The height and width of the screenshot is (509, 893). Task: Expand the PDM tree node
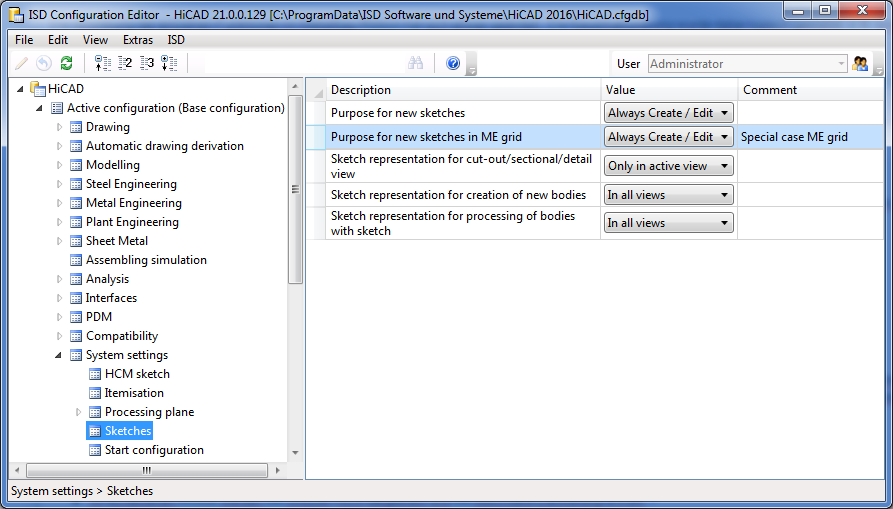59,317
